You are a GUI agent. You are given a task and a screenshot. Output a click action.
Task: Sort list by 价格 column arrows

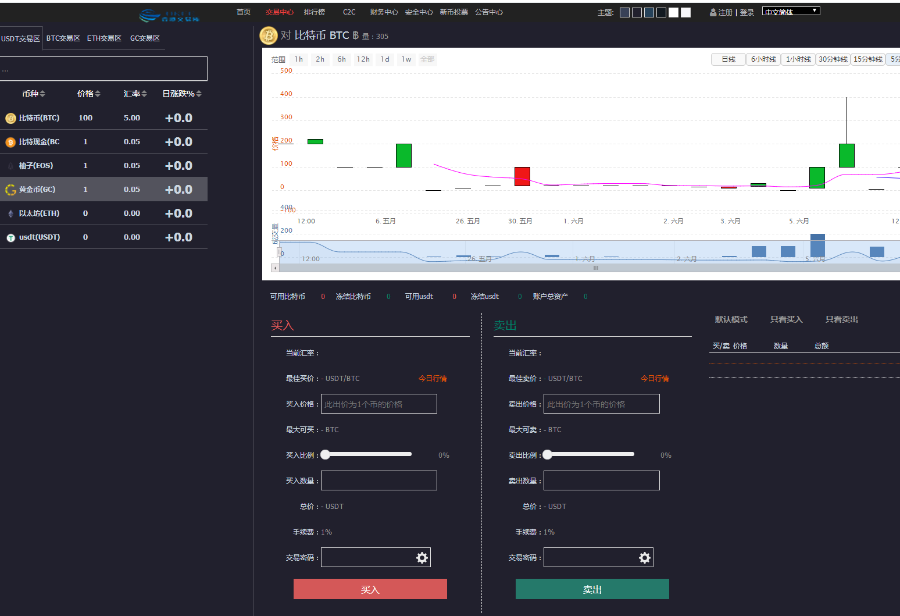(x=98, y=94)
